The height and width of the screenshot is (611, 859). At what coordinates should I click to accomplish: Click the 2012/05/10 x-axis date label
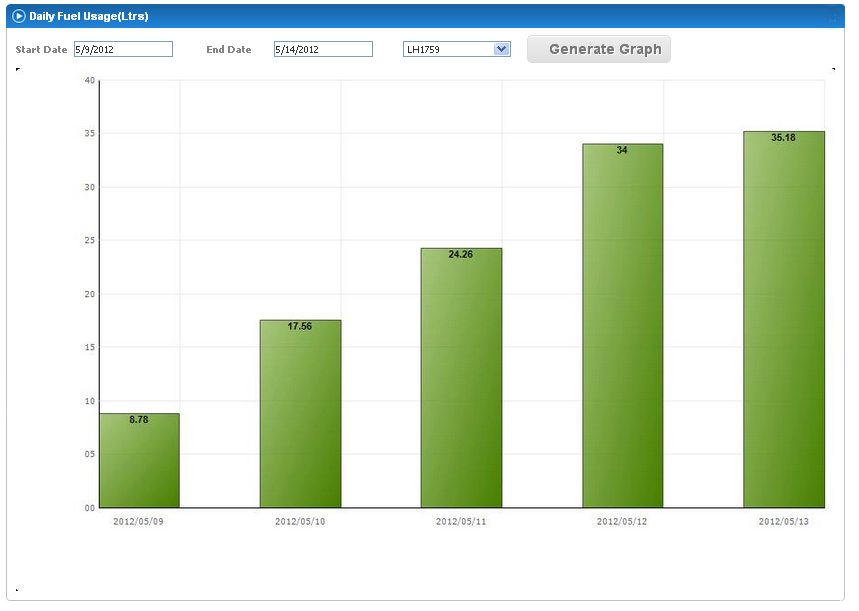[300, 522]
